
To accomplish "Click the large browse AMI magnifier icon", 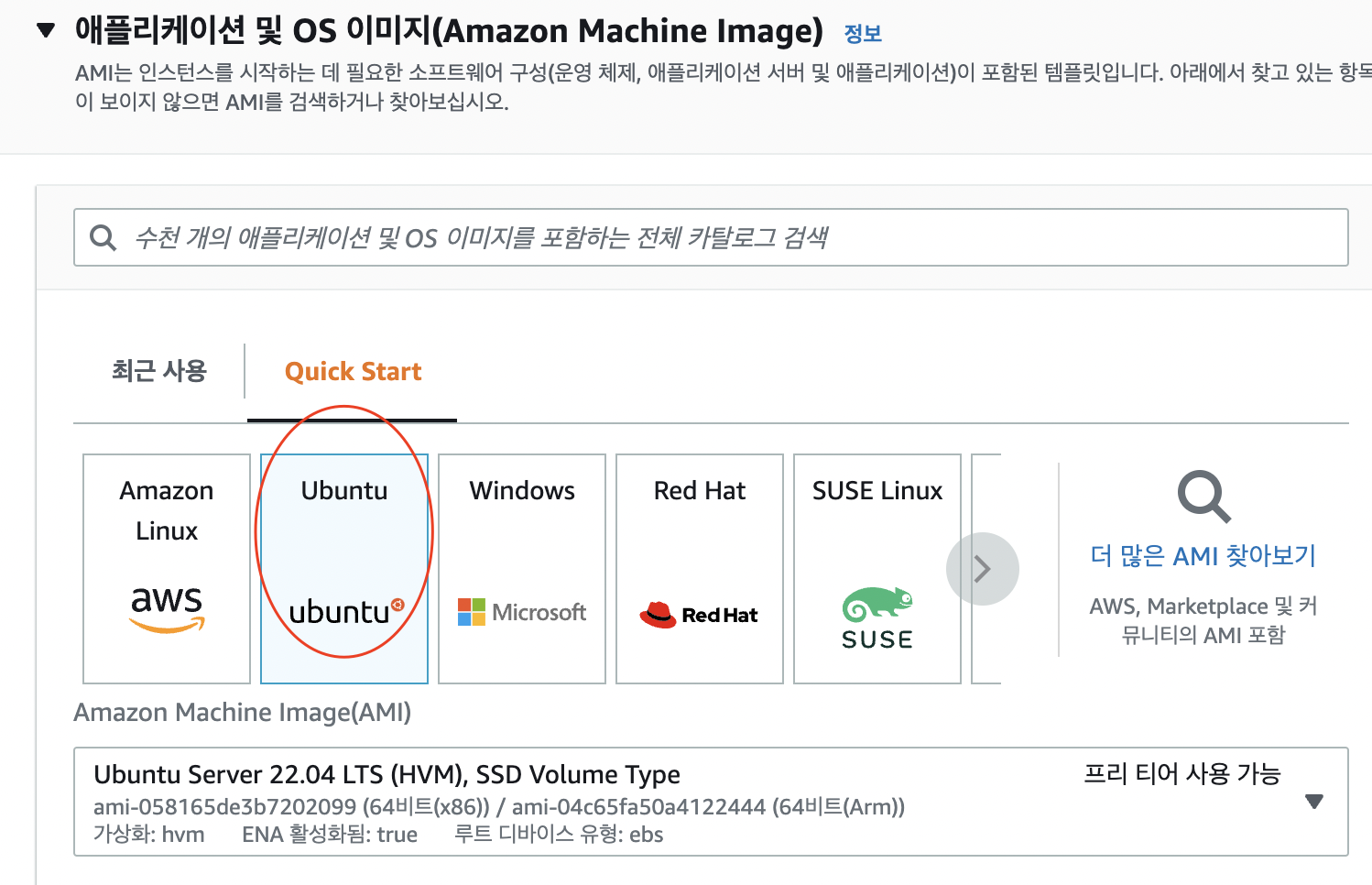I will 1203,497.
